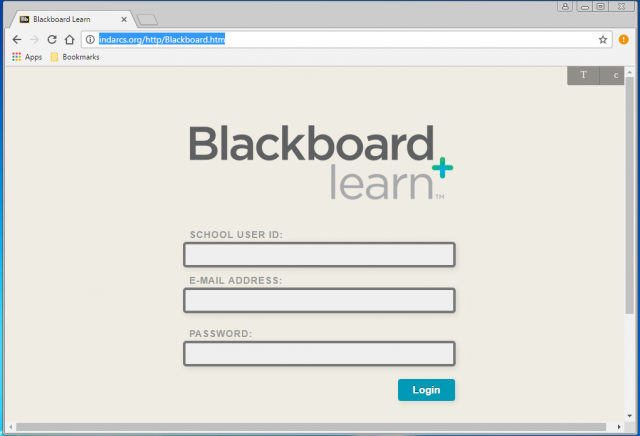Click the scroll down arrow
This screenshot has height=436, width=640.
coord(630,416)
